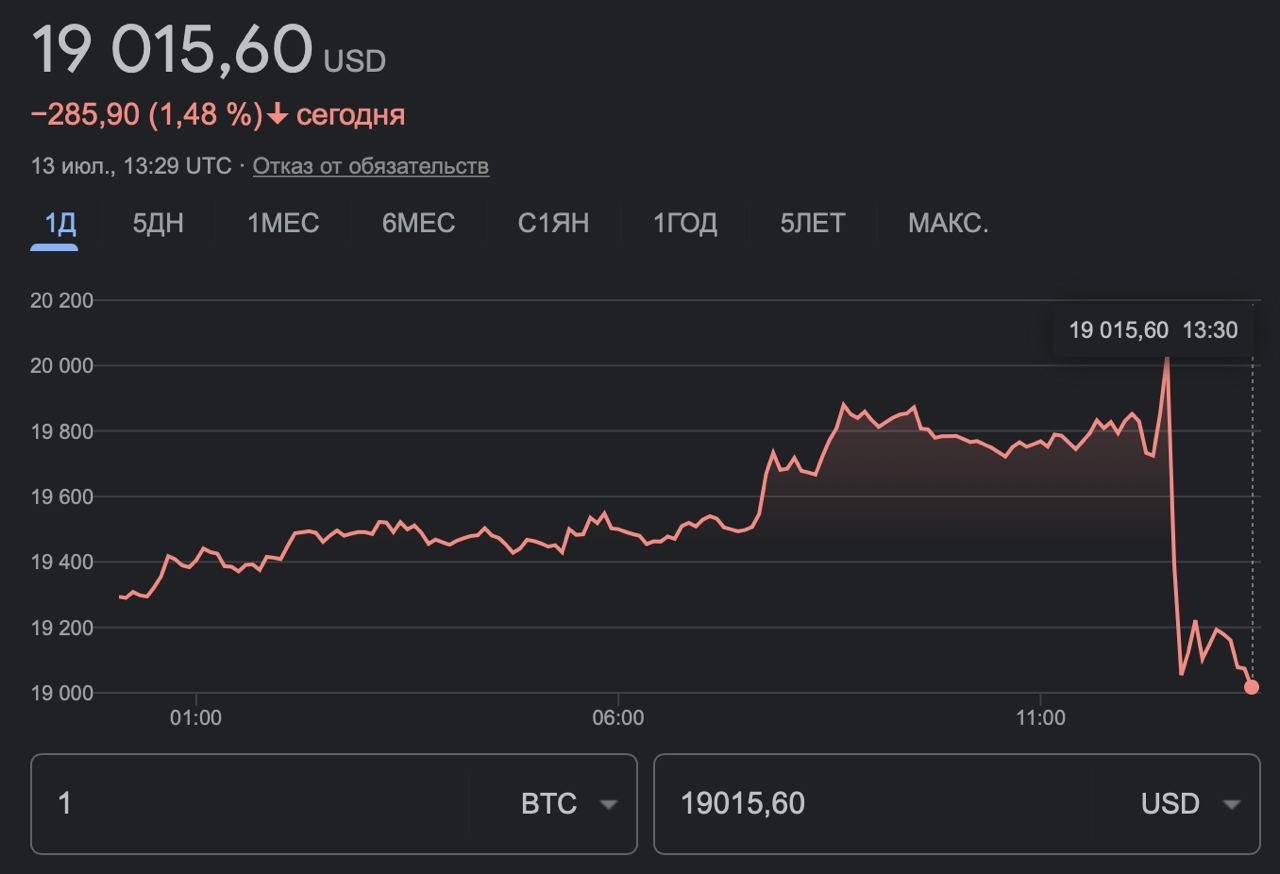Click the сегодня label

[351, 115]
